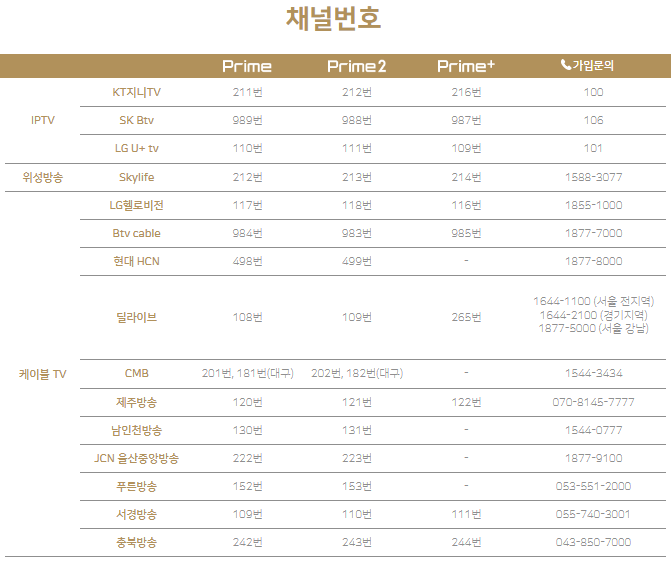Image resolution: width=671 pixels, height=568 pixels.
Task: Click LG U+ tv inquiry number 101
Action: point(594,149)
